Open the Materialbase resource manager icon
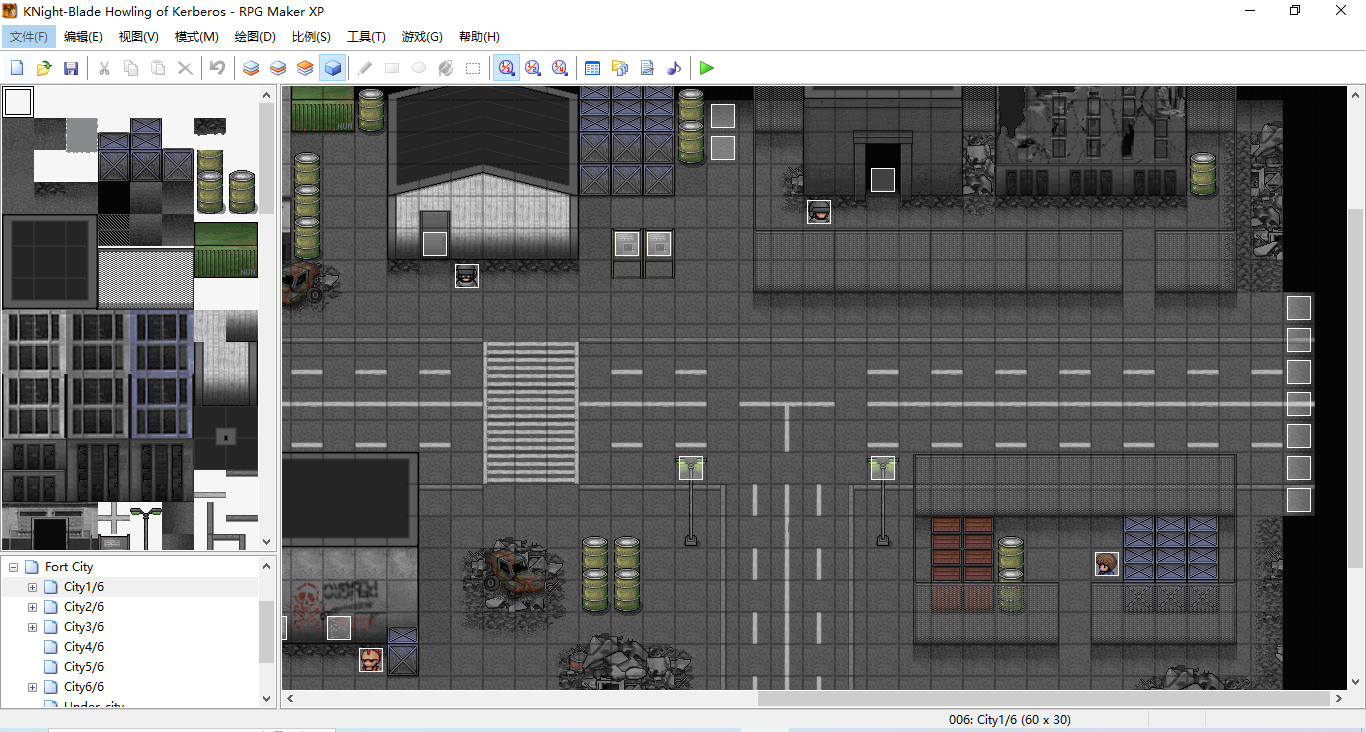Viewport: 1366px width, 732px height. tap(620, 68)
